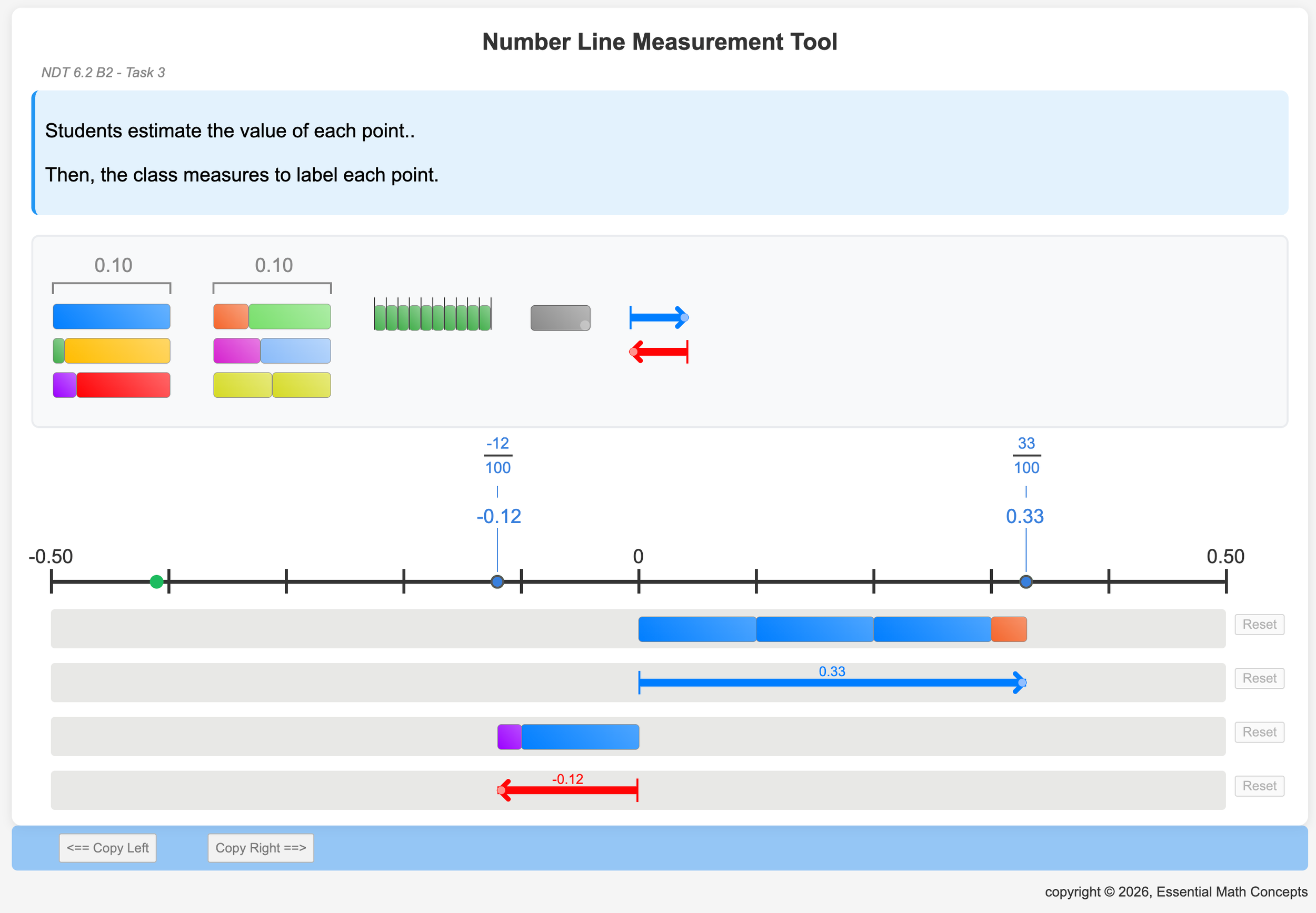Reset the first measurement track
Screen dimensions: 1316x913
[1259, 624]
